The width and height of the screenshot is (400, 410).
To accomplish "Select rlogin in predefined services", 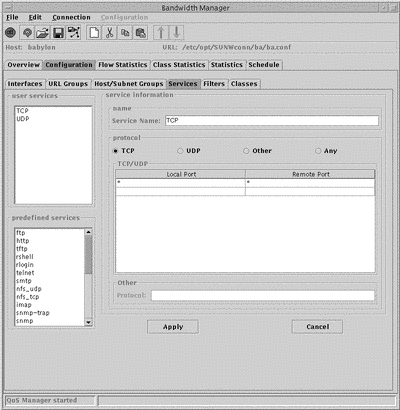I will point(50,265).
